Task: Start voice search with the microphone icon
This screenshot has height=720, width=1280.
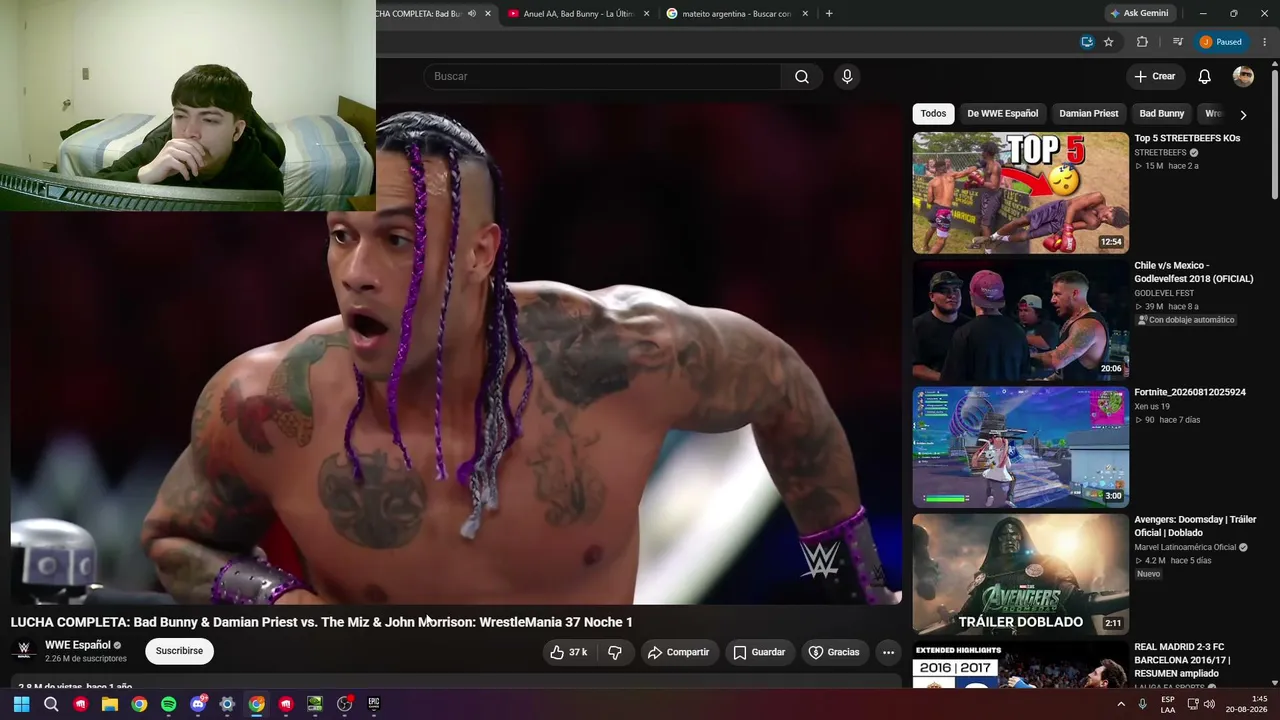Action: click(847, 76)
